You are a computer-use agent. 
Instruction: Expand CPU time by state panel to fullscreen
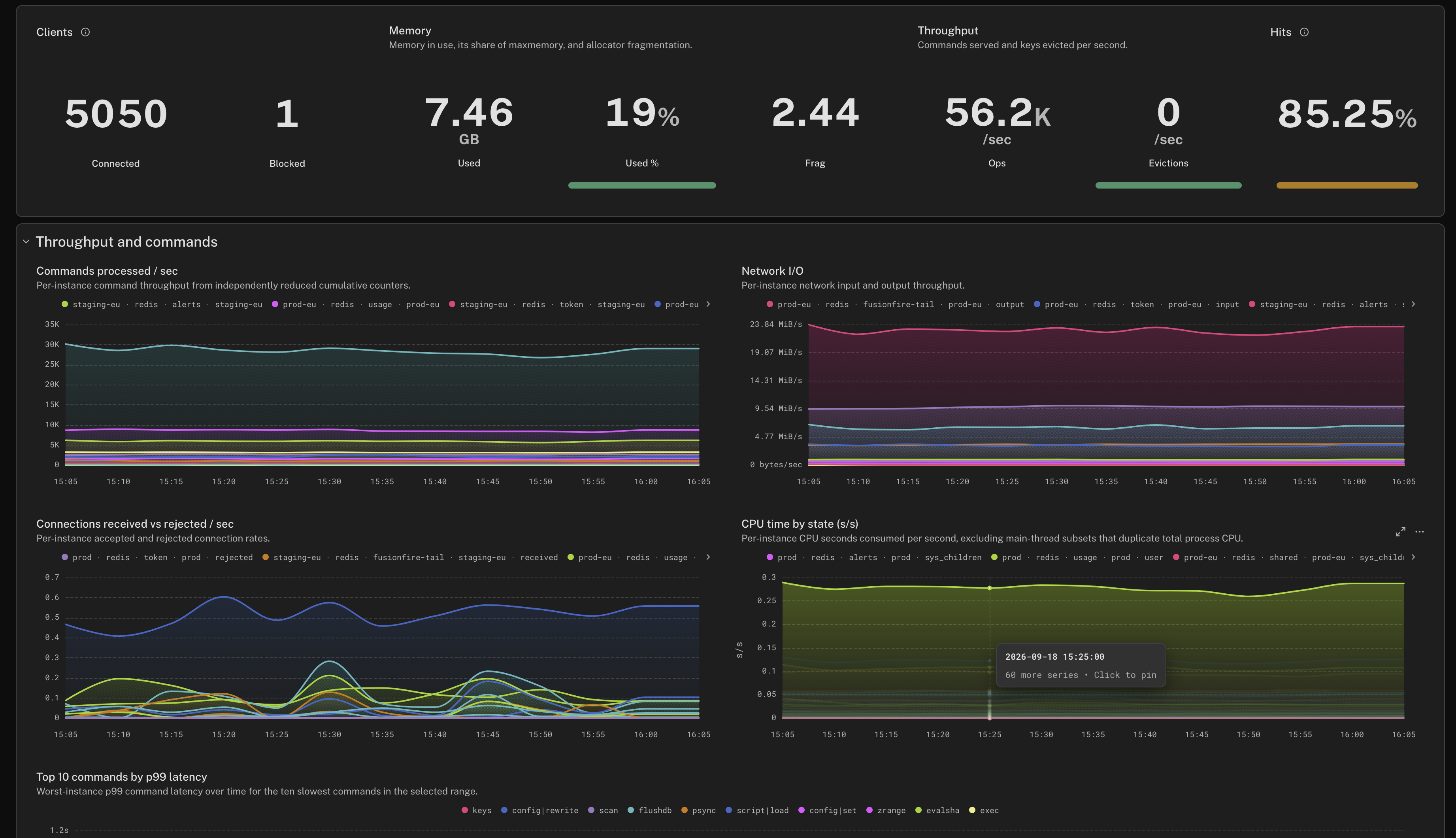[1400, 532]
